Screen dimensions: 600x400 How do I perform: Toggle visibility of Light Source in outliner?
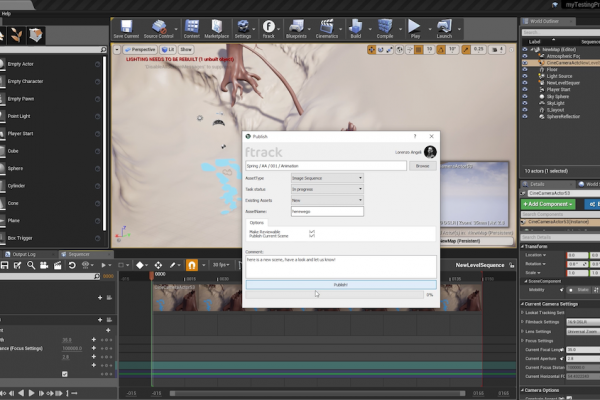point(525,76)
